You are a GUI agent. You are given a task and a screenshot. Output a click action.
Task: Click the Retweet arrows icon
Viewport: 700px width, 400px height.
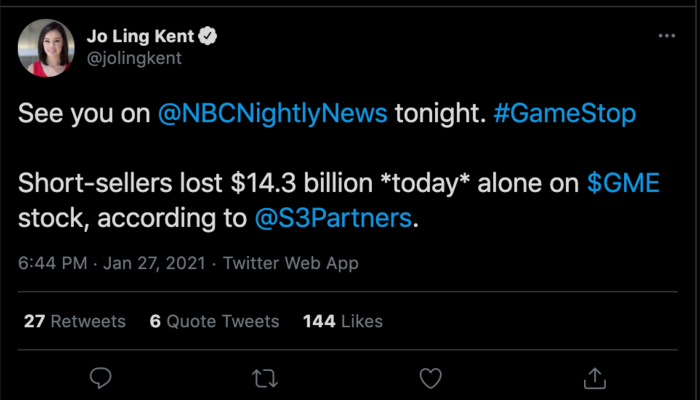pos(265,378)
